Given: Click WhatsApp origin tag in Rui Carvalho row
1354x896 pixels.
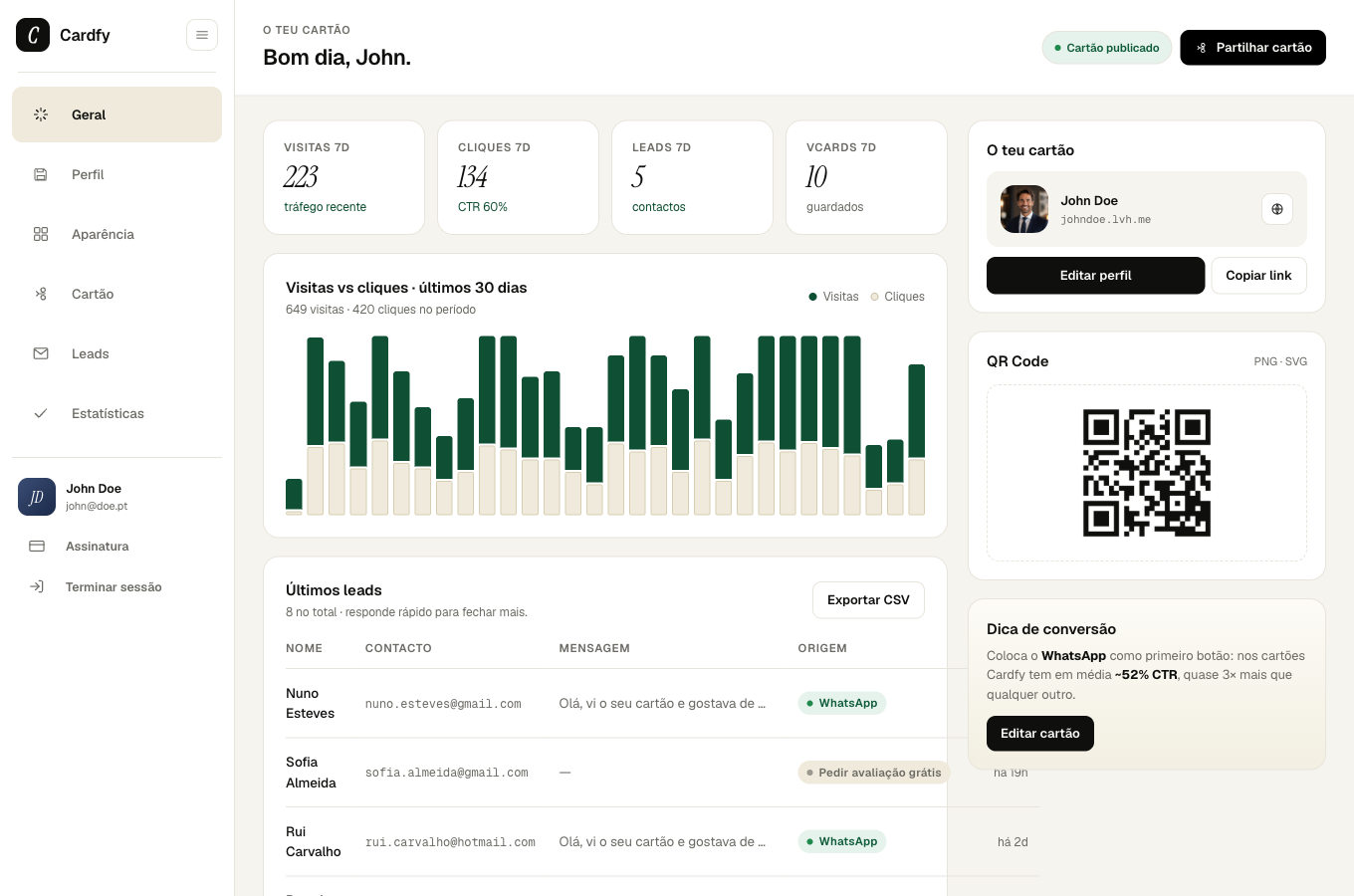Looking at the screenshot, I should point(841,841).
